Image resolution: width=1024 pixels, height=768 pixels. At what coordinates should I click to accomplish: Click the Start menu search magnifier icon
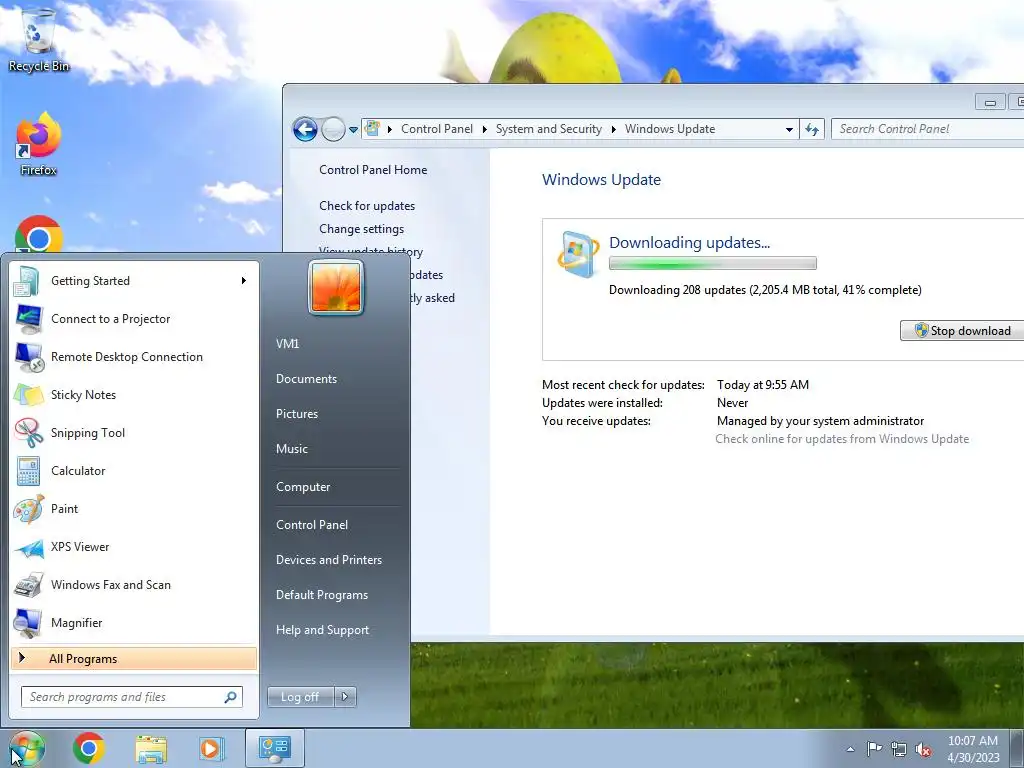(x=231, y=697)
